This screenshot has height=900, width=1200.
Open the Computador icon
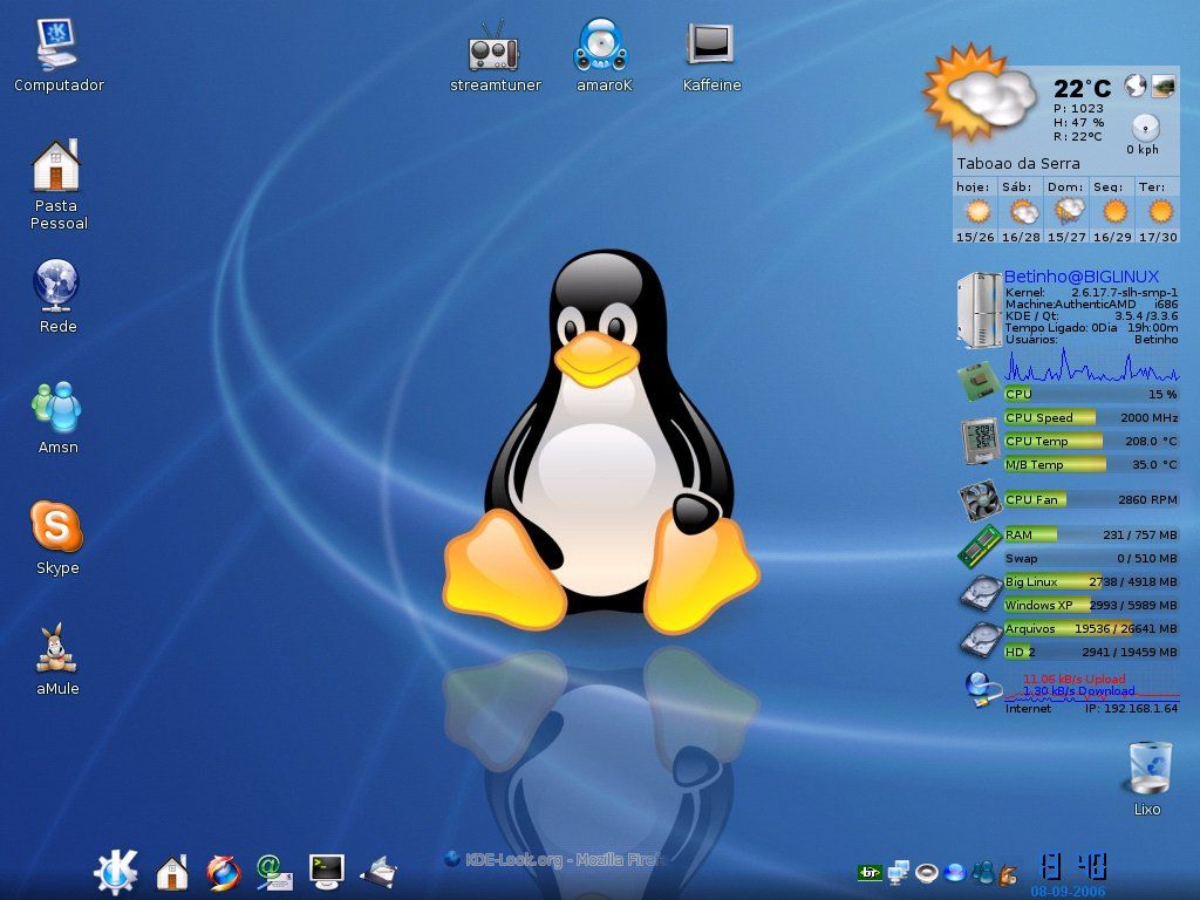tap(57, 45)
